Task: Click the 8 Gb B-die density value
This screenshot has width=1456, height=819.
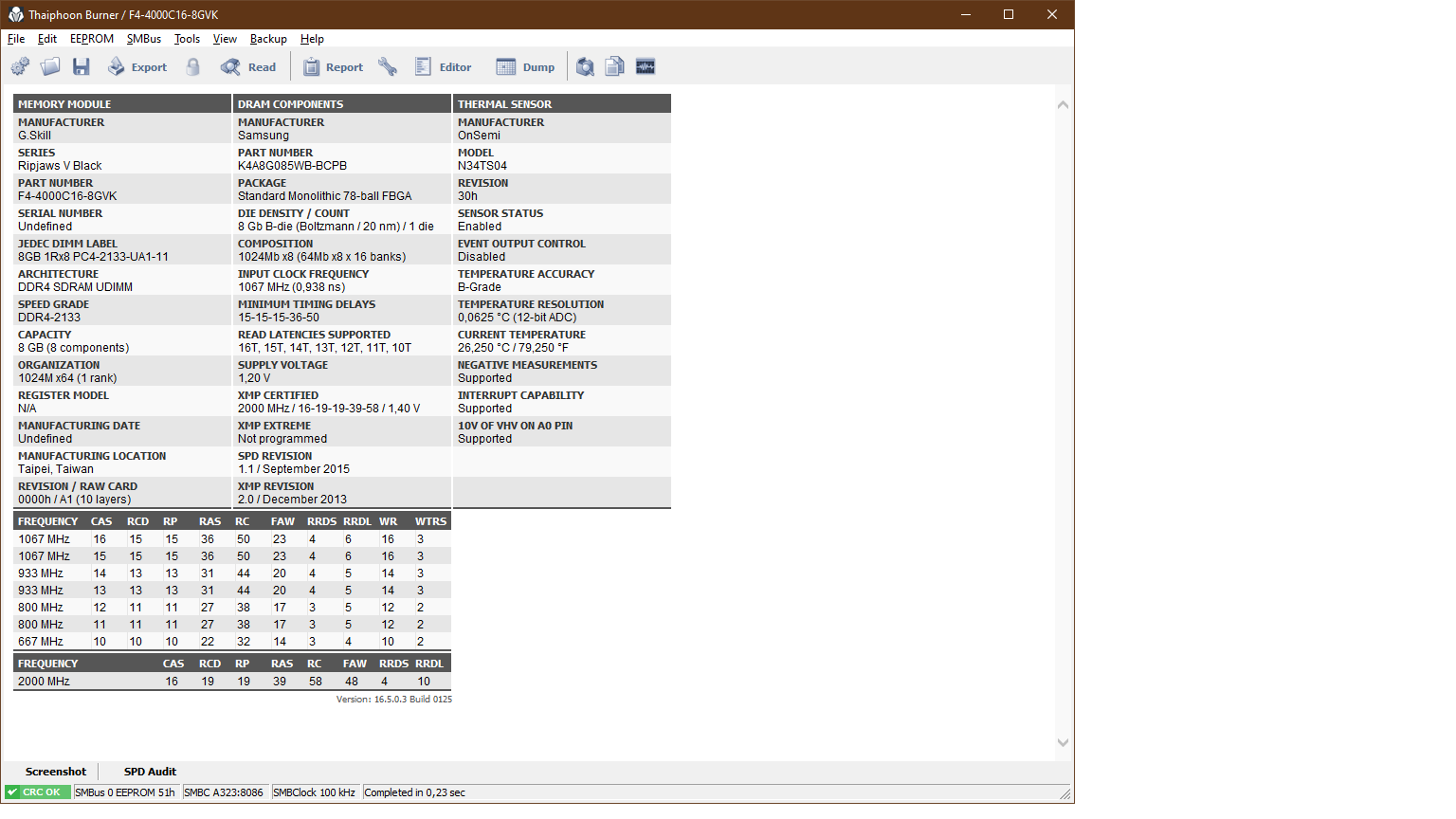Action: click(336, 227)
